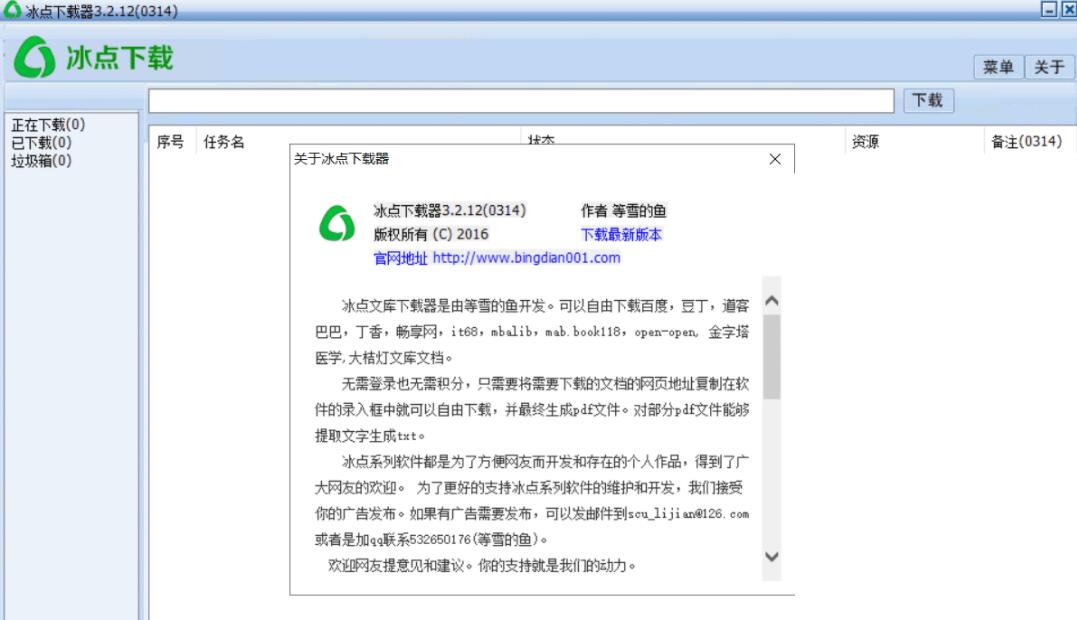Image resolution: width=1077 pixels, height=620 pixels.
Task: Click the 下载 button beside the URL field
Action: (x=927, y=100)
